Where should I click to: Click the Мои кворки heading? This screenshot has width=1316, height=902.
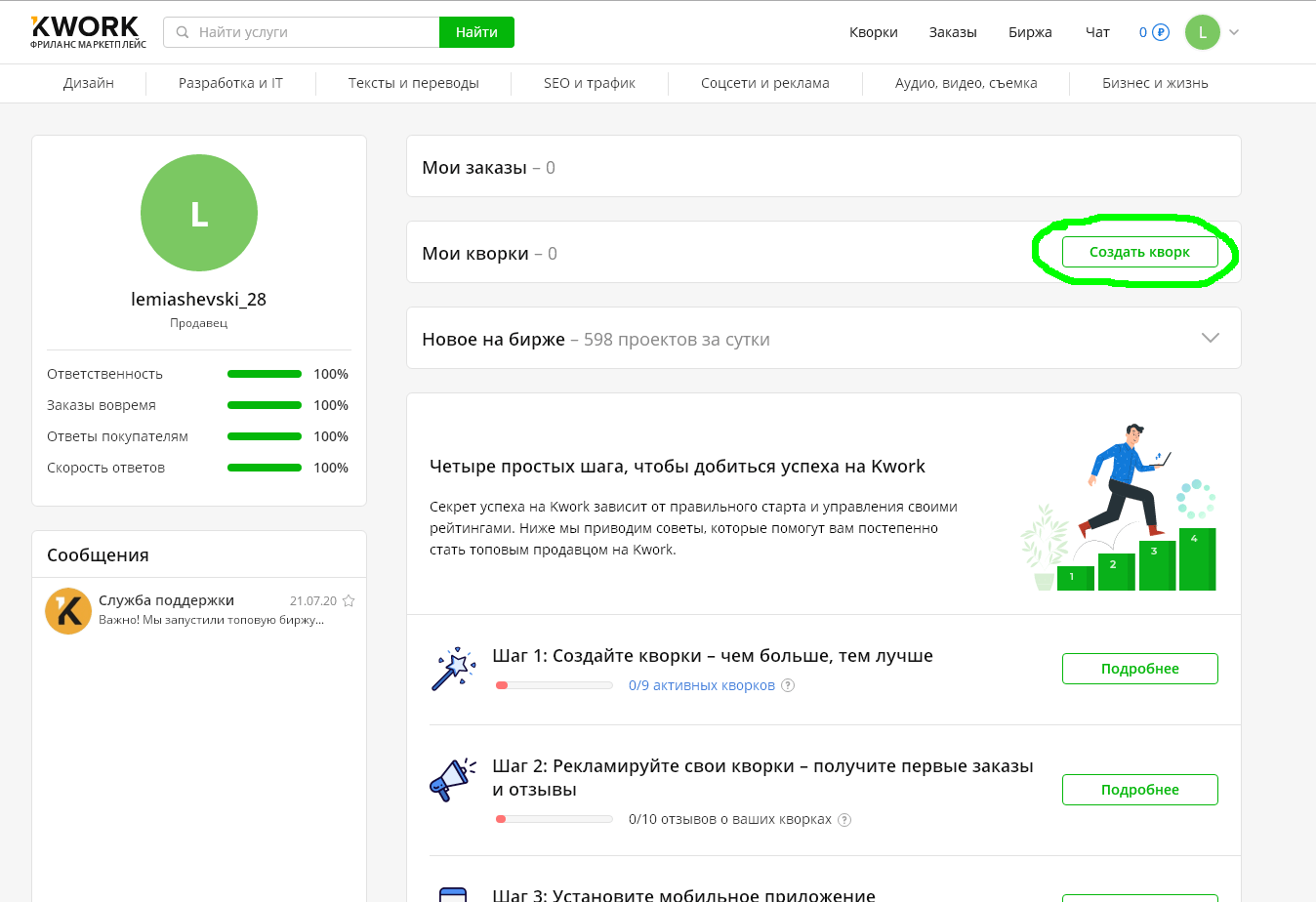(475, 254)
